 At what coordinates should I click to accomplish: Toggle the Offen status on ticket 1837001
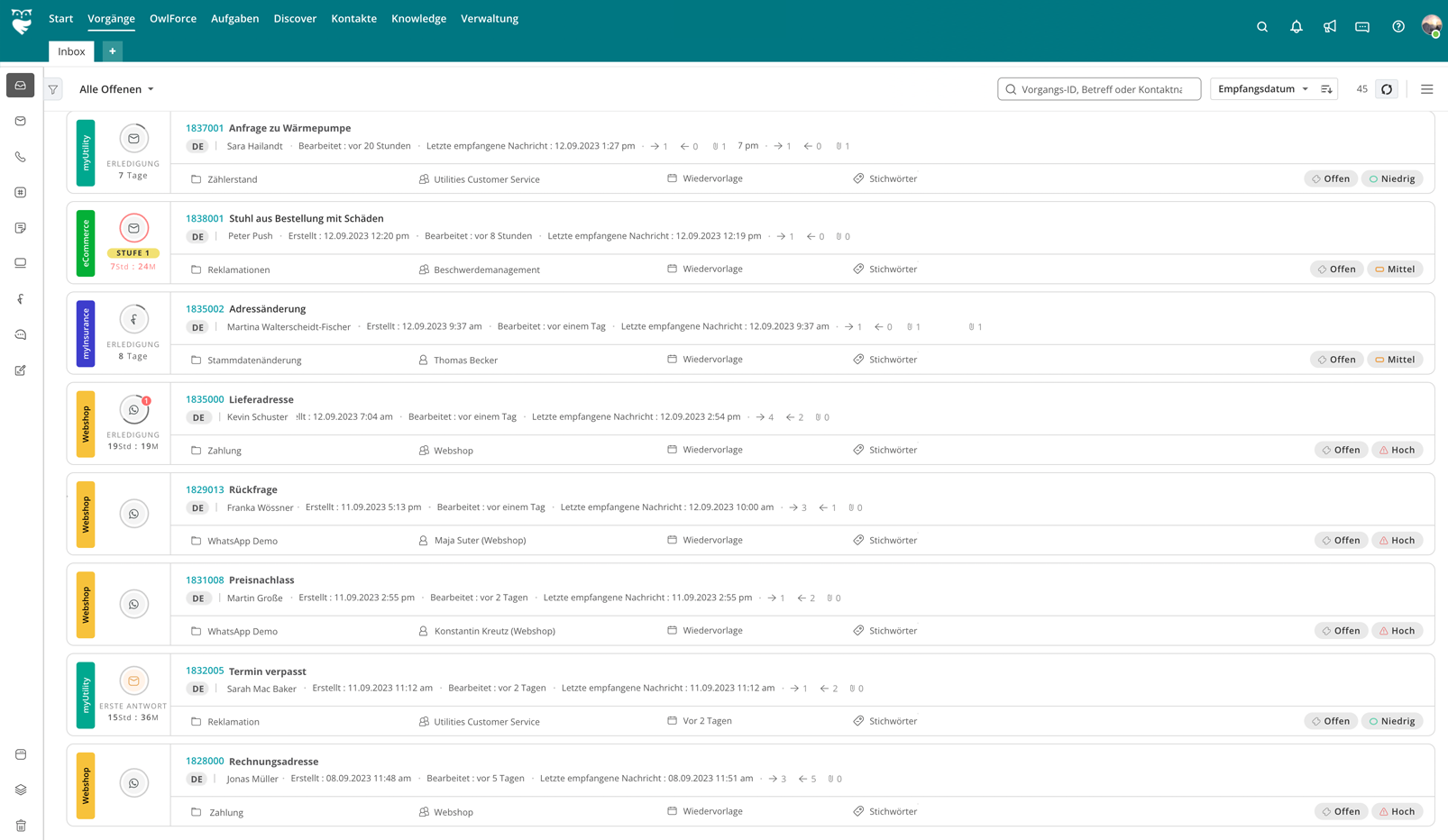[x=1331, y=178]
